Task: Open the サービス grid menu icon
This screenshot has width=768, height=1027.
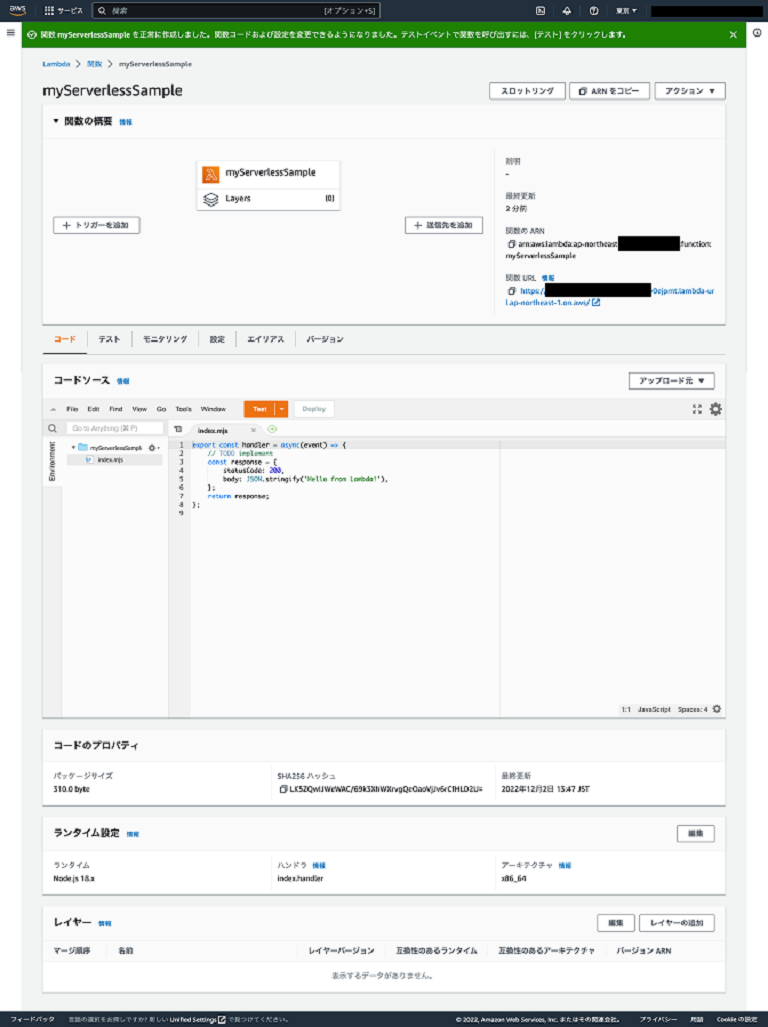Action: (49, 10)
